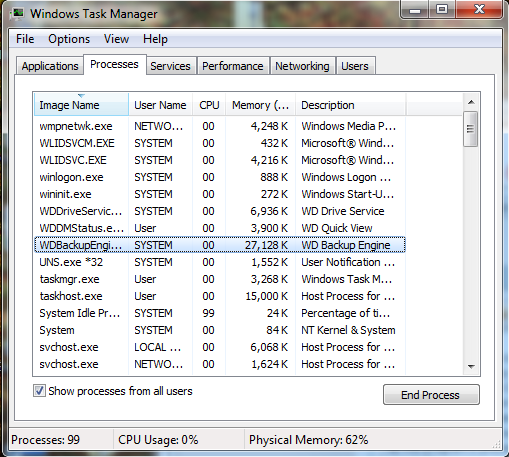Click the End Process button
This screenshot has height=457, width=509.
click(430, 395)
